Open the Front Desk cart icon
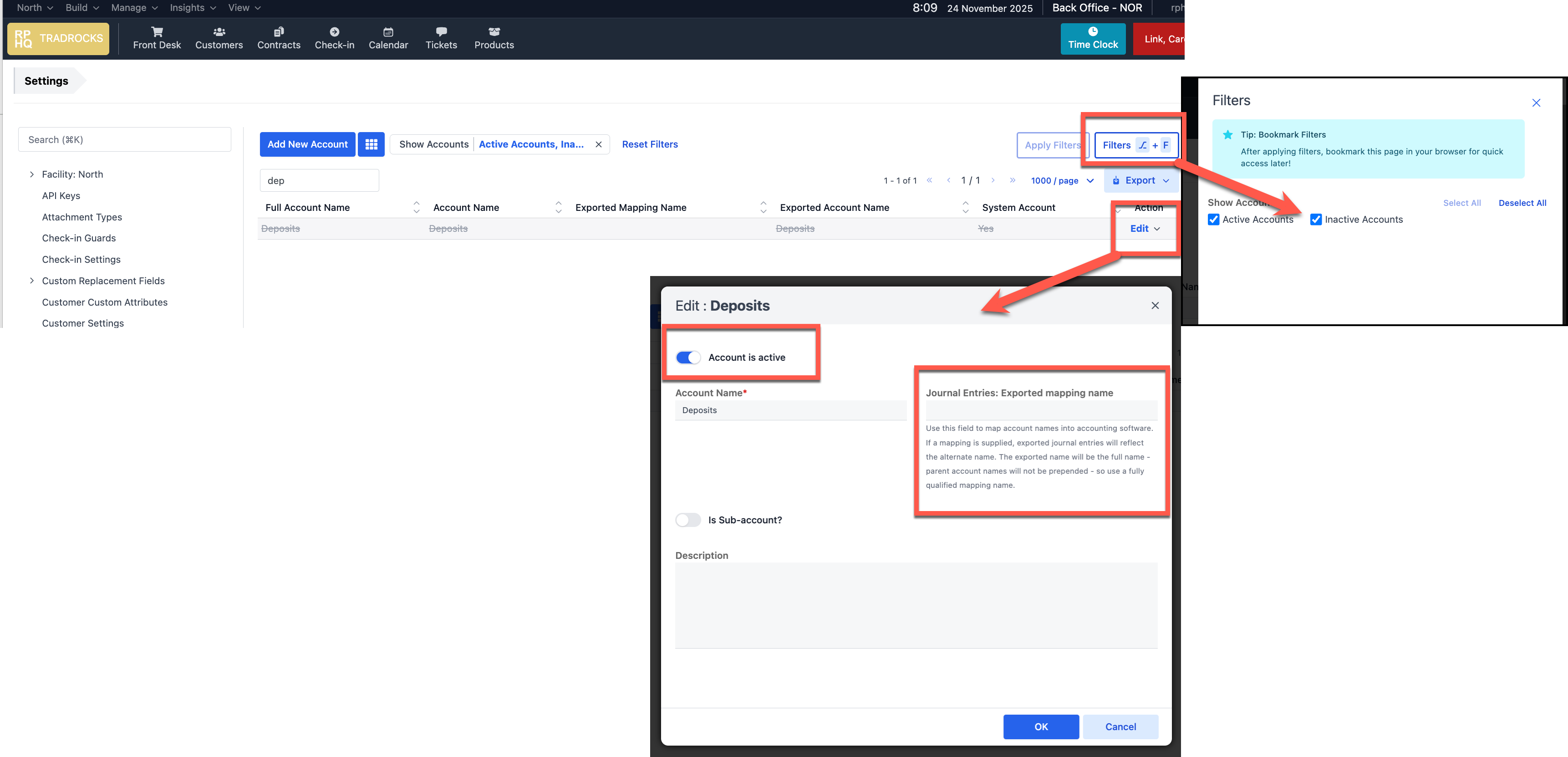The width and height of the screenshot is (1568, 757). 157,32
